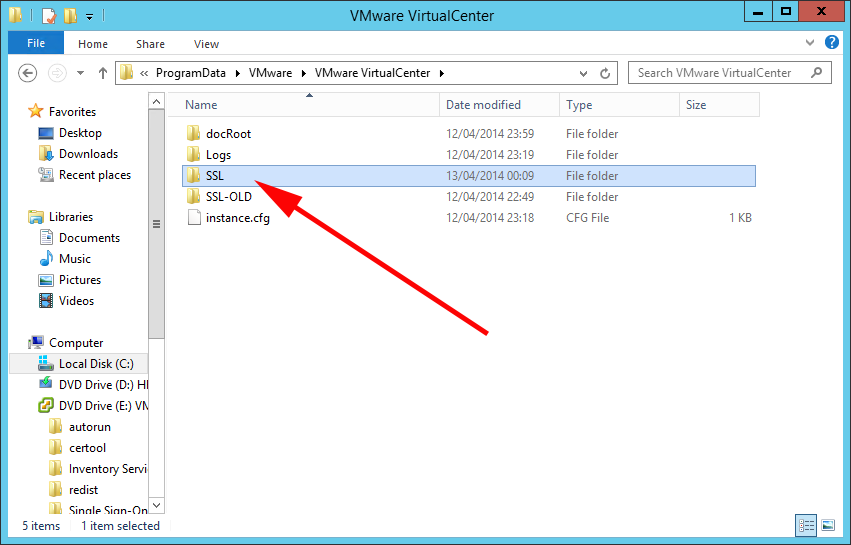Image resolution: width=851 pixels, height=545 pixels.
Task: Open the Videos library
Action: (76, 301)
